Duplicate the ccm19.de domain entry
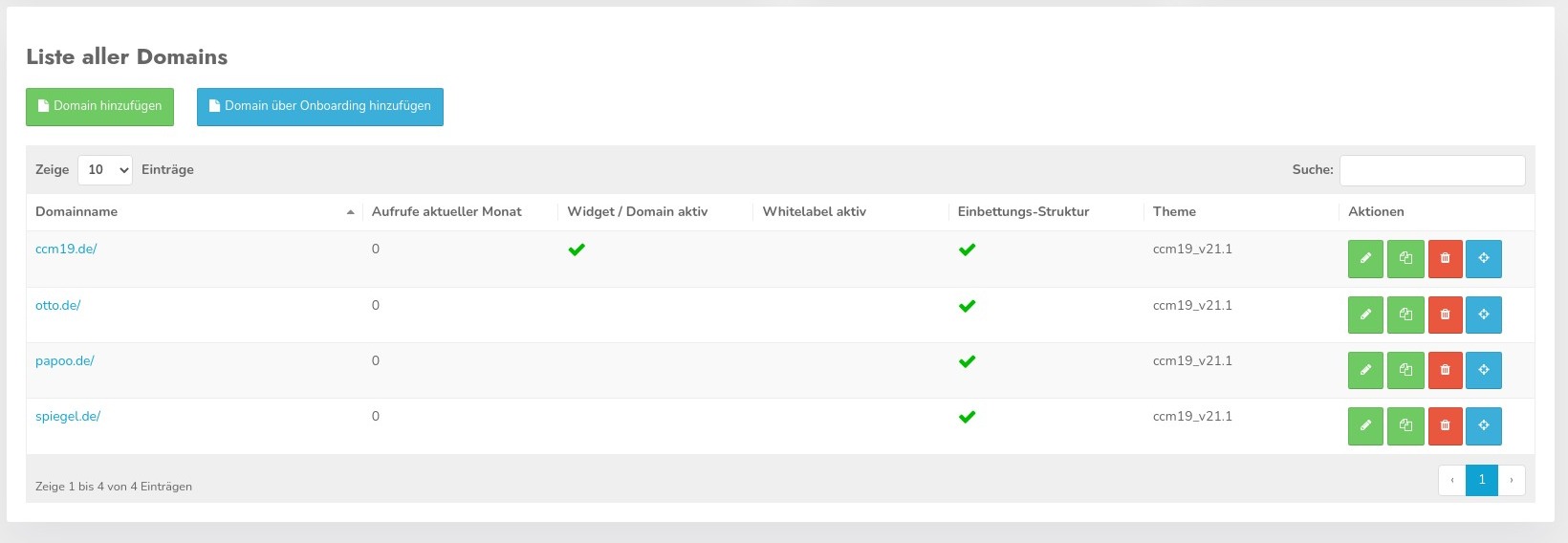 [x=1405, y=259]
